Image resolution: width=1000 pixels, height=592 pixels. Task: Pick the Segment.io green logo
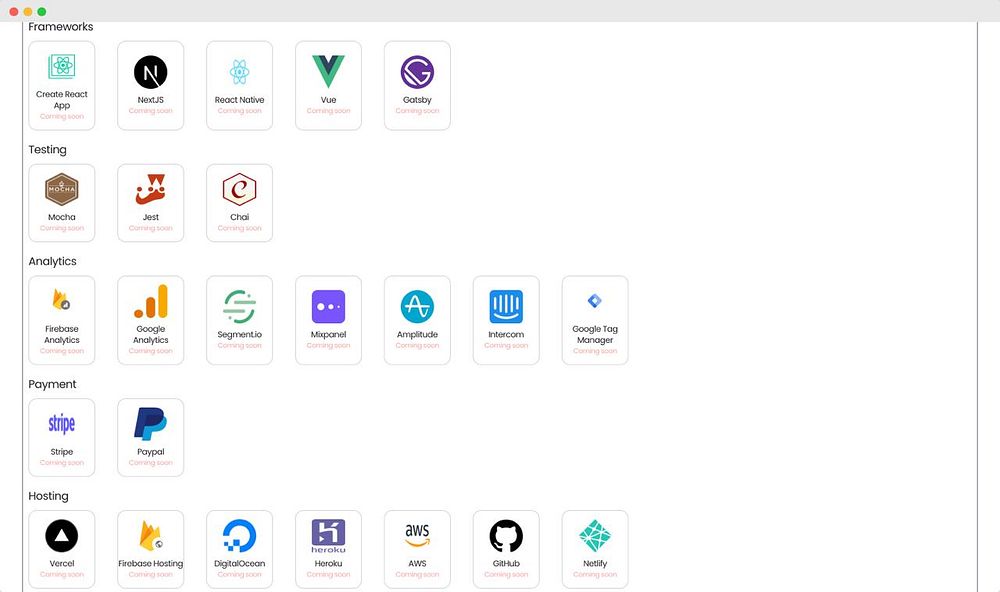coord(239,306)
